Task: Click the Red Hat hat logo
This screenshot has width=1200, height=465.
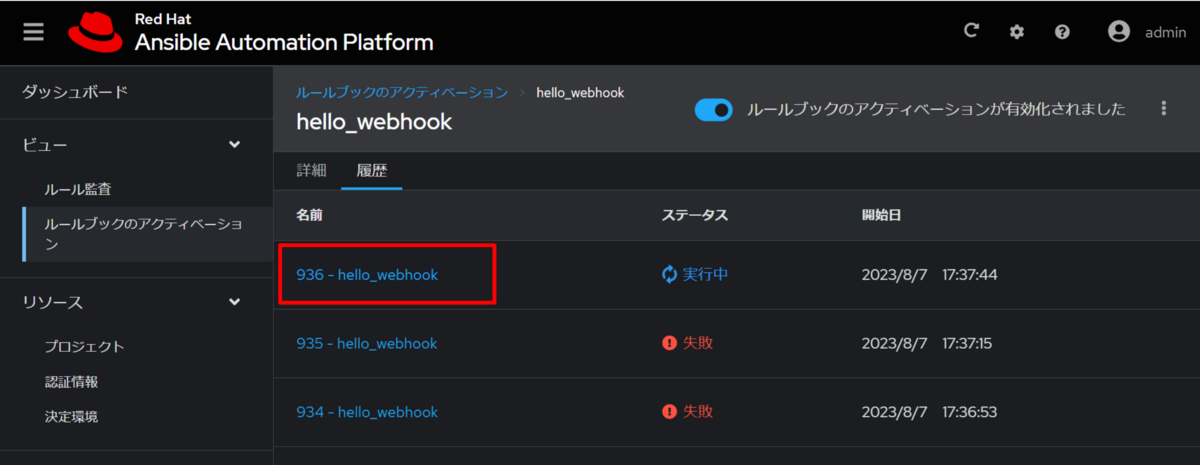Action: (95, 32)
